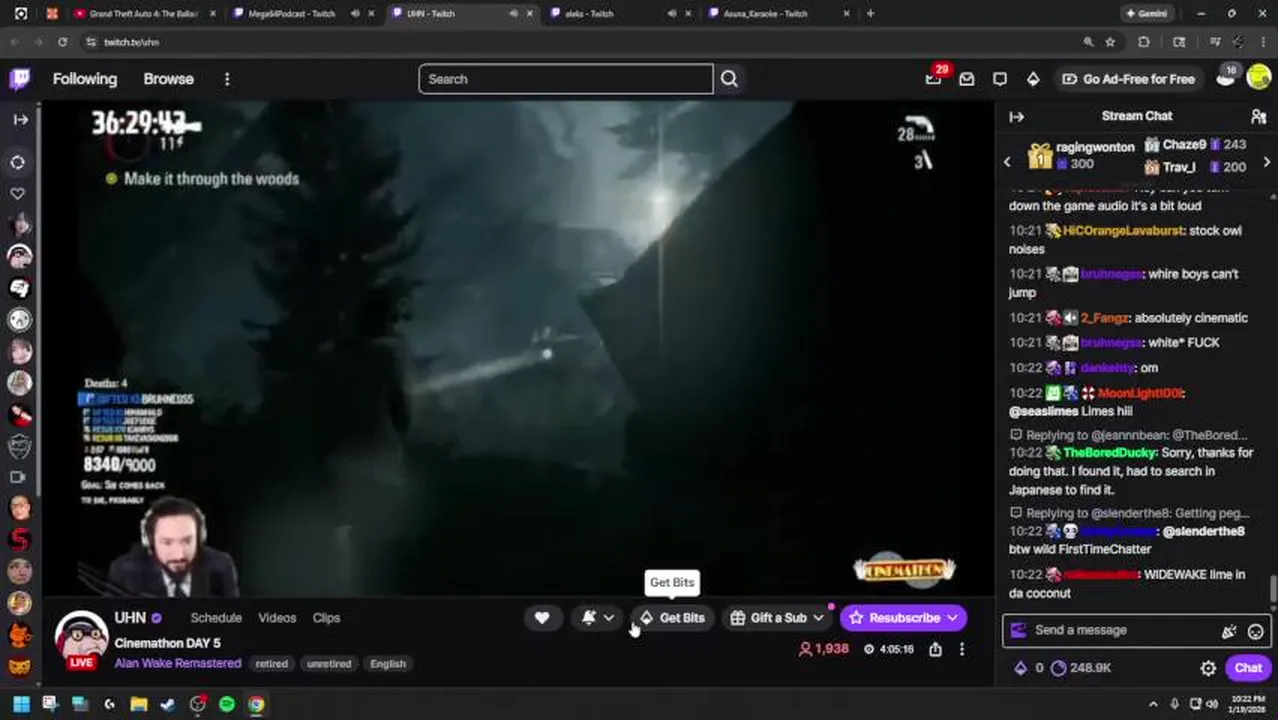
Task: Open the channel Clips tab
Action: [x=326, y=618]
